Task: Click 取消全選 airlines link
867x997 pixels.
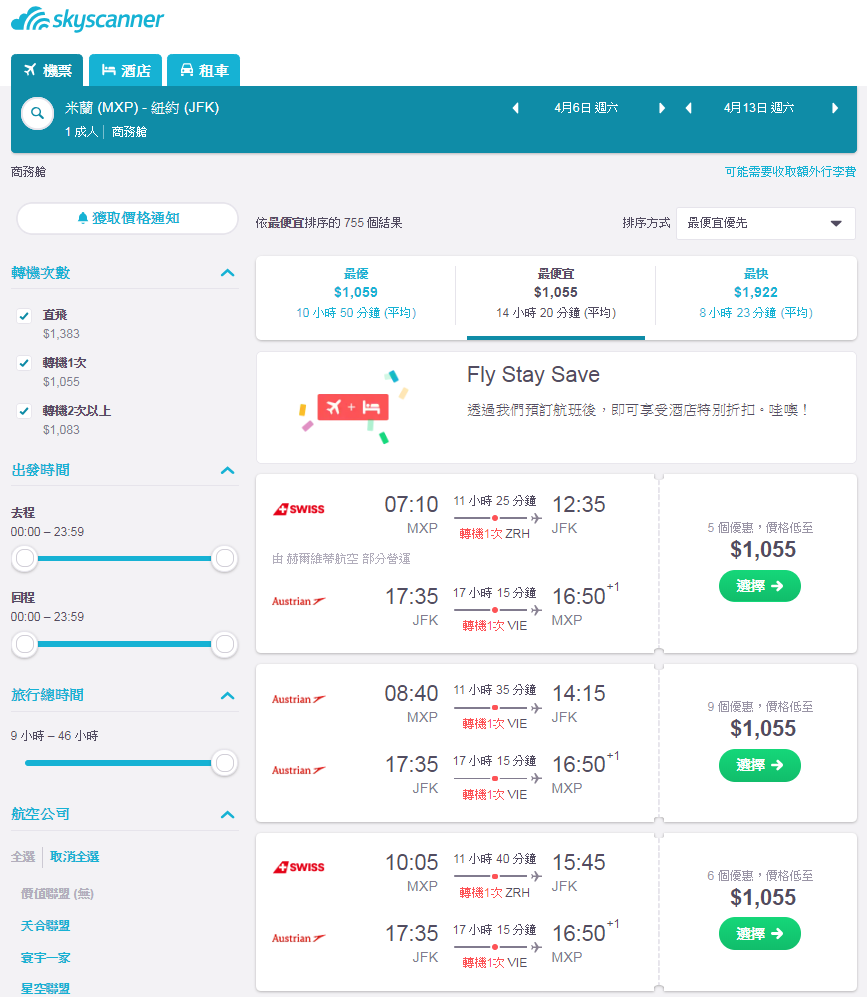Action: (x=74, y=856)
